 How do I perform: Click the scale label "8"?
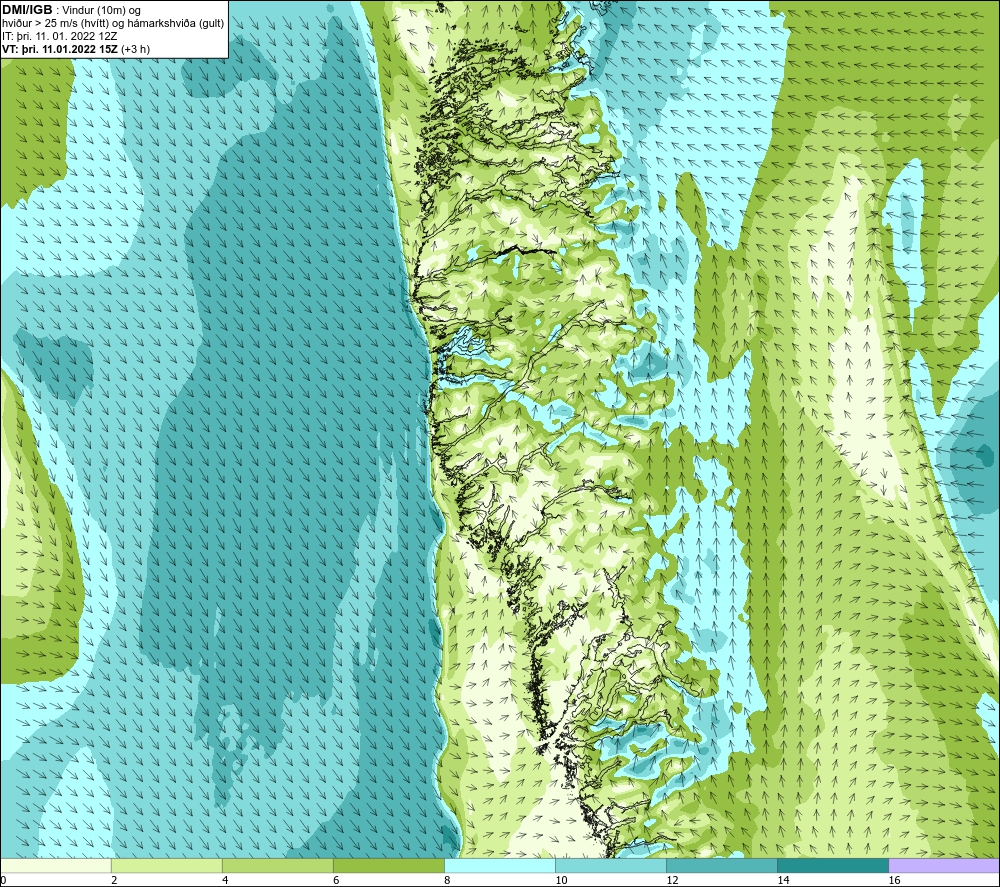[x=447, y=880]
